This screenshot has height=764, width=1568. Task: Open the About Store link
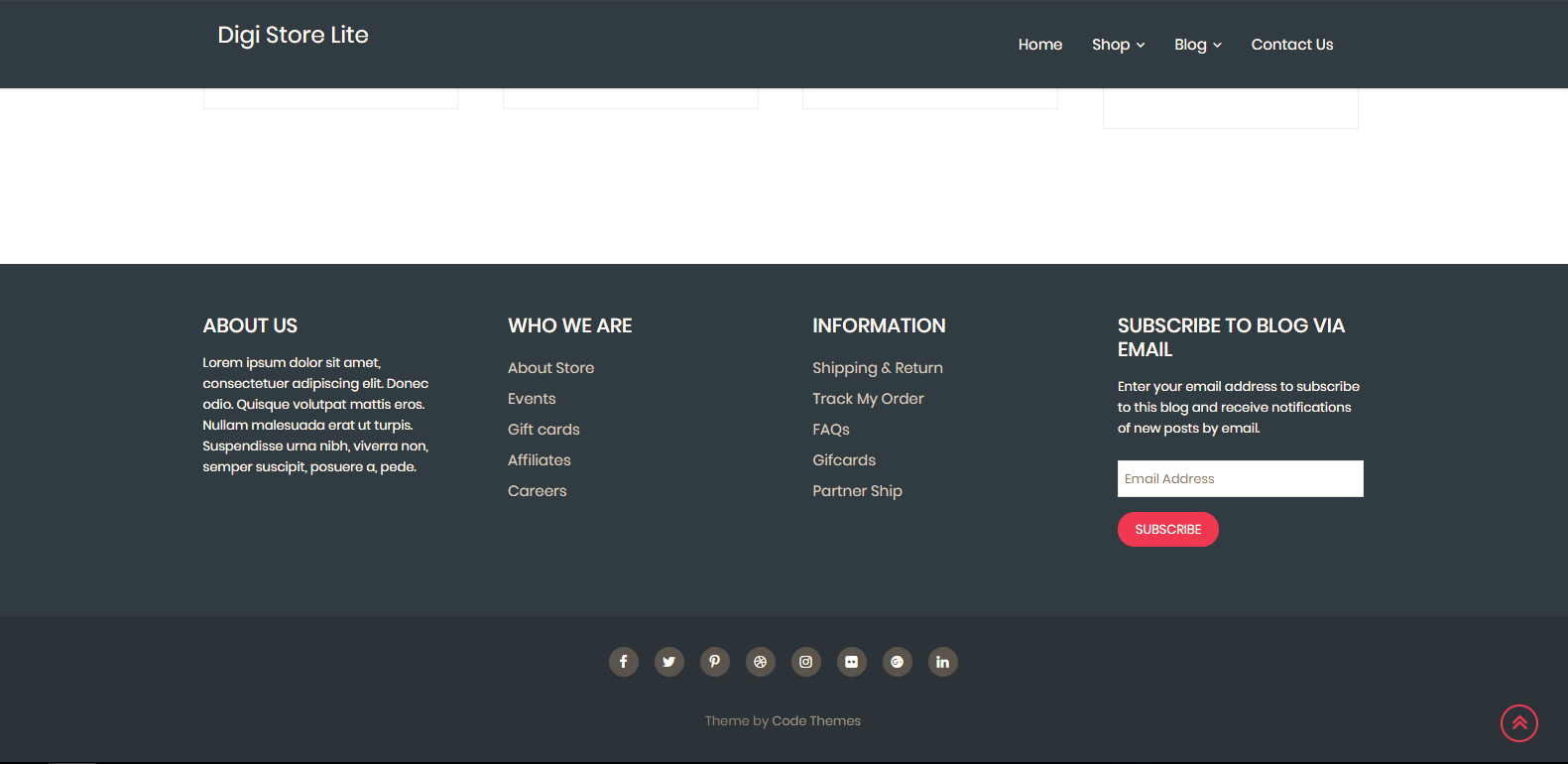pyautogui.click(x=550, y=368)
